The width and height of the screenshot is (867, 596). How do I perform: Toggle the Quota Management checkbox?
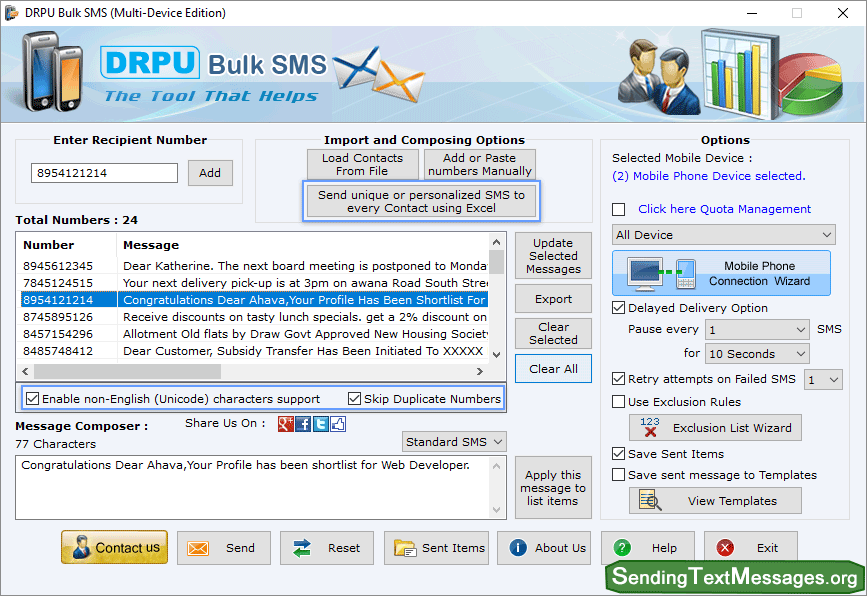pyautogui.click(x=619, y=210)
